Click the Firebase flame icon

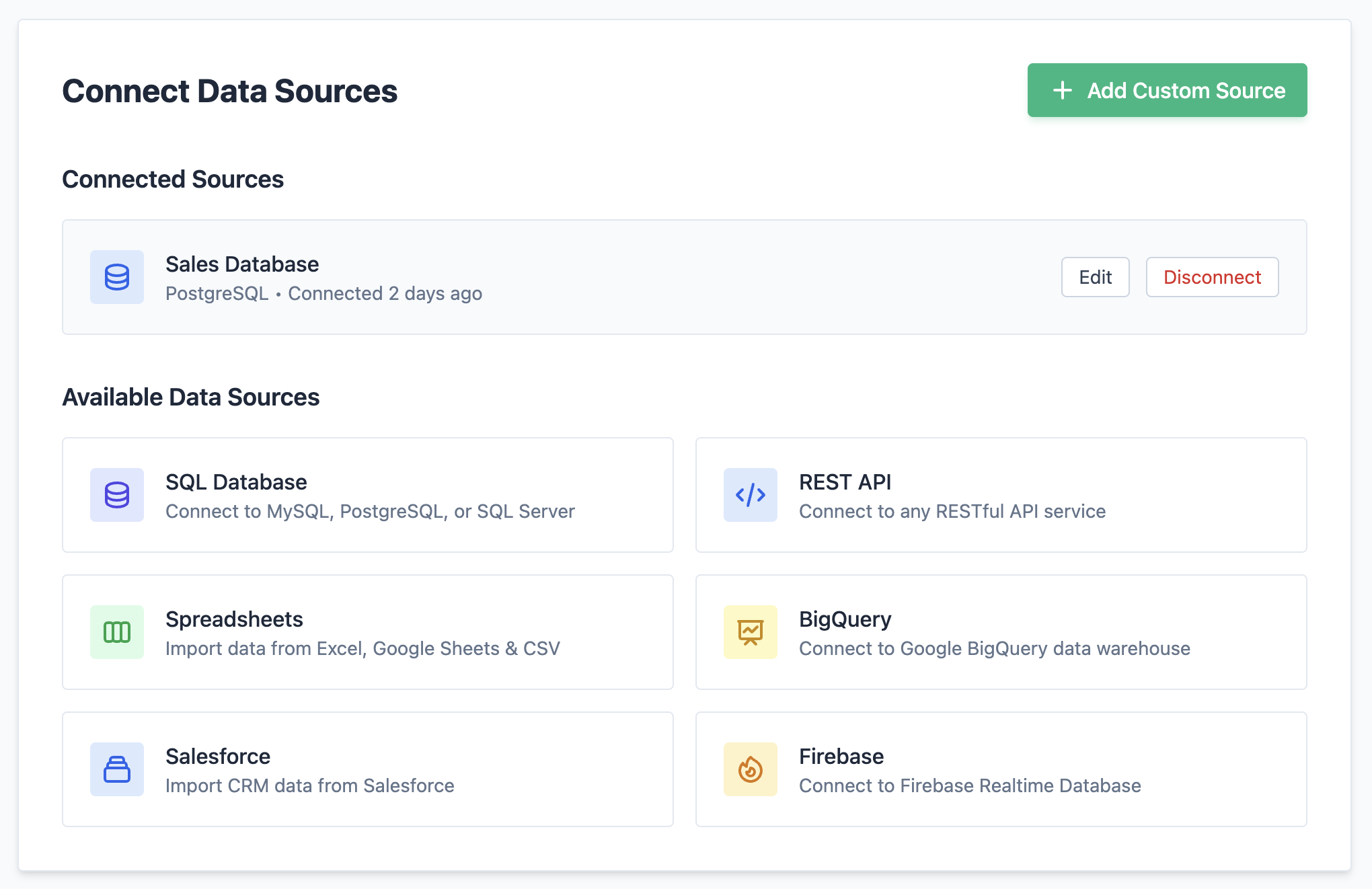(750, 769)
